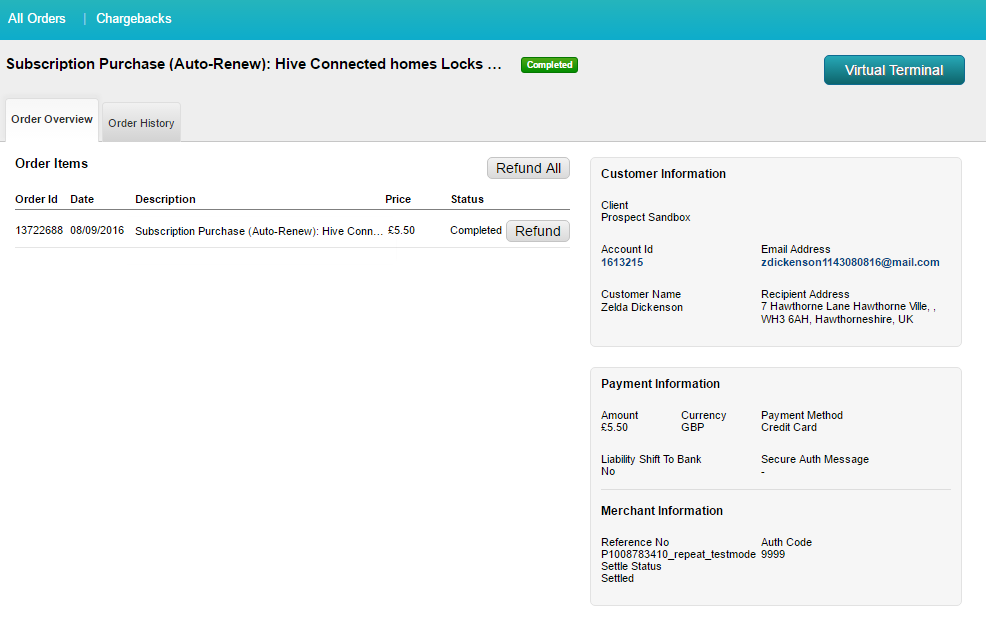Image resolution: width=986 pixels, height=623 pixels.
Task: Open account ID 1613215 link
Action: (622, 263)
